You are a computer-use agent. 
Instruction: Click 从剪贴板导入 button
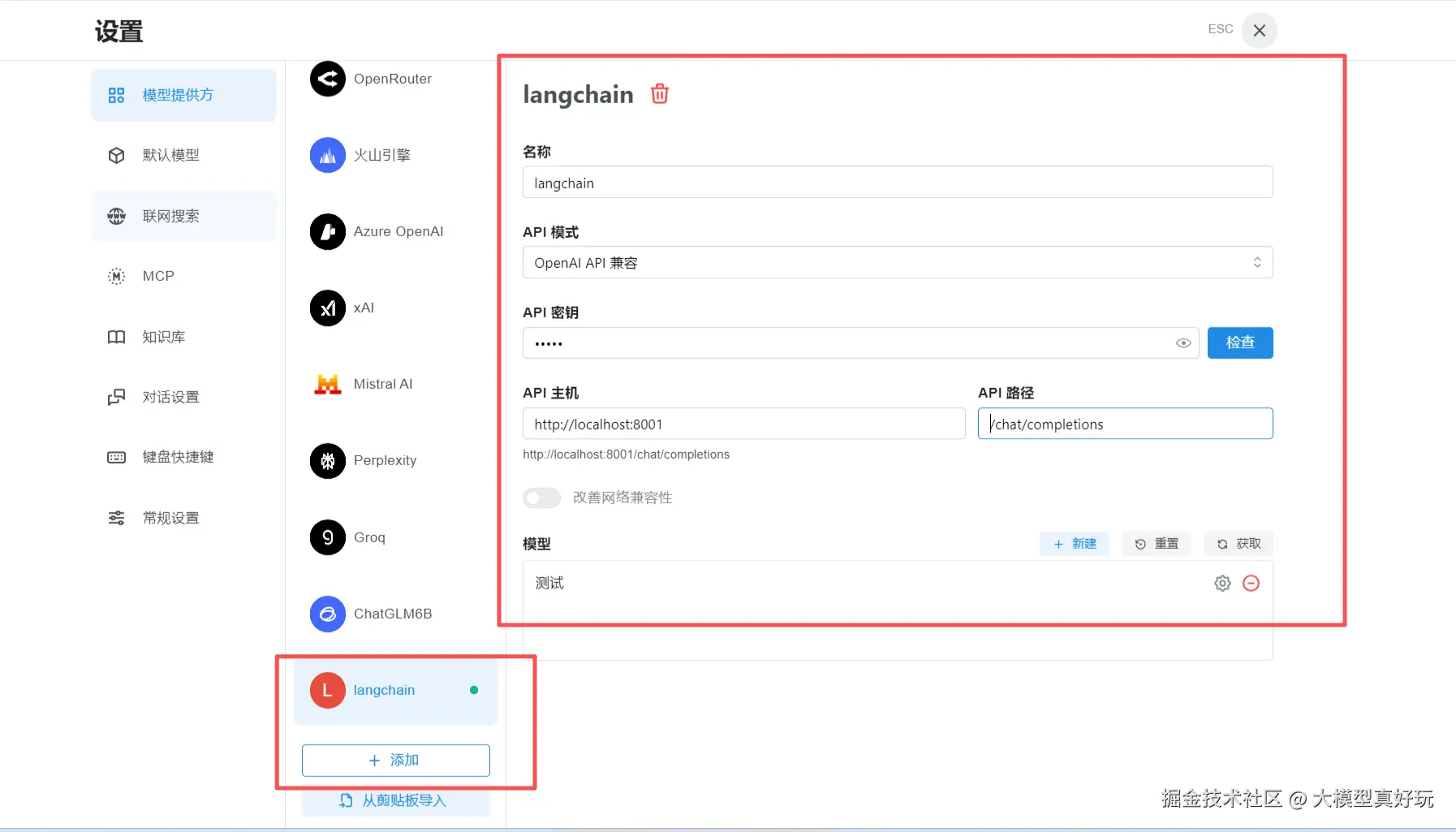tap(396, 801)
